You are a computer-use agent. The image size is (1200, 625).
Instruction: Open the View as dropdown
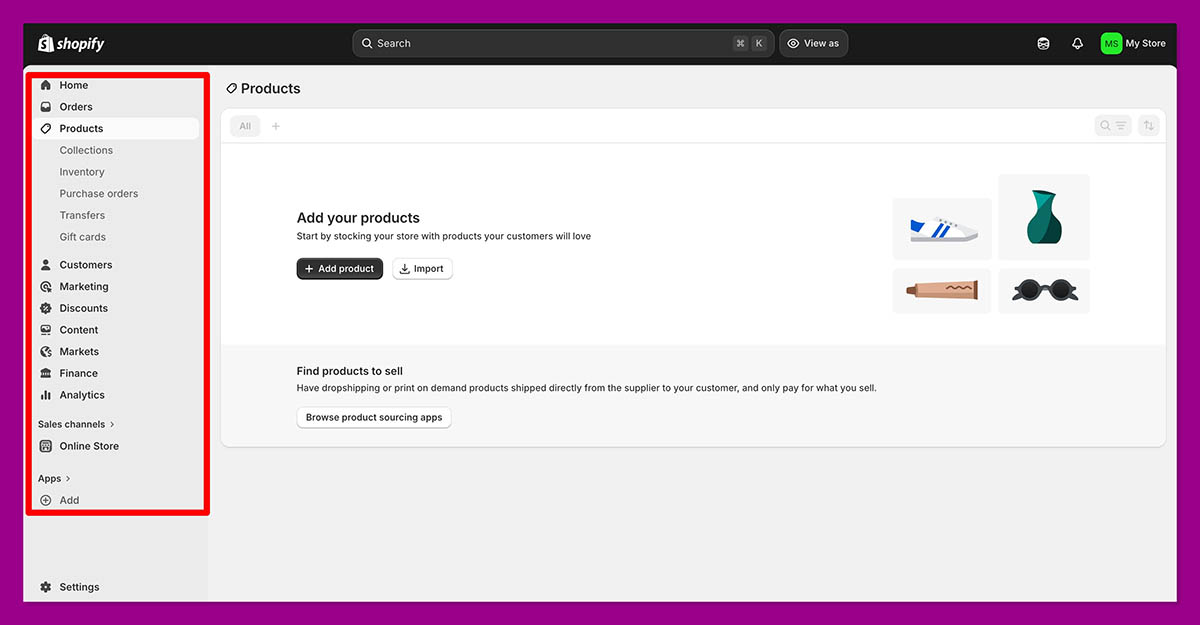point(813,43)
